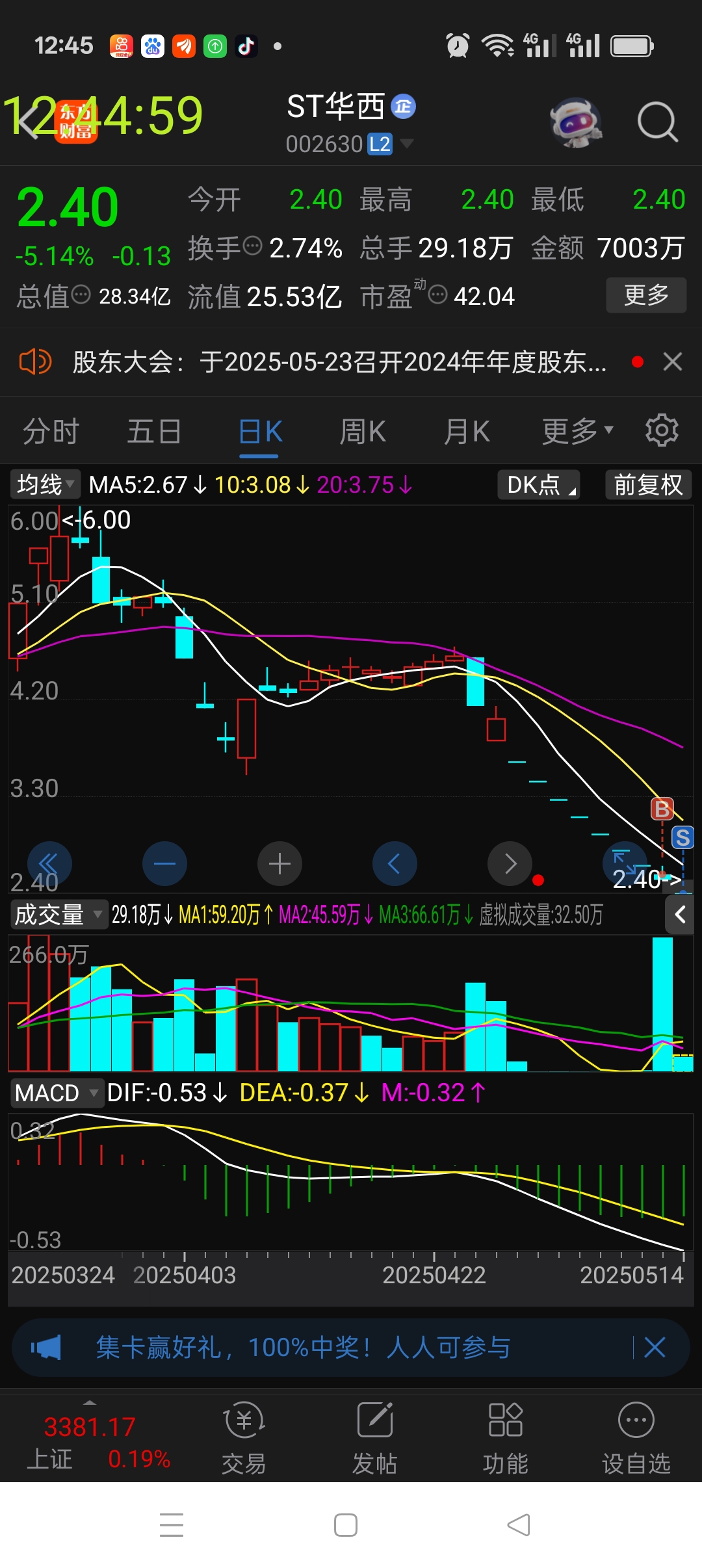702x1568 pixels.
Task: Close the 集卡赢好礼 promo banner
Action: pyautogui.click(x=655, y=1348)
